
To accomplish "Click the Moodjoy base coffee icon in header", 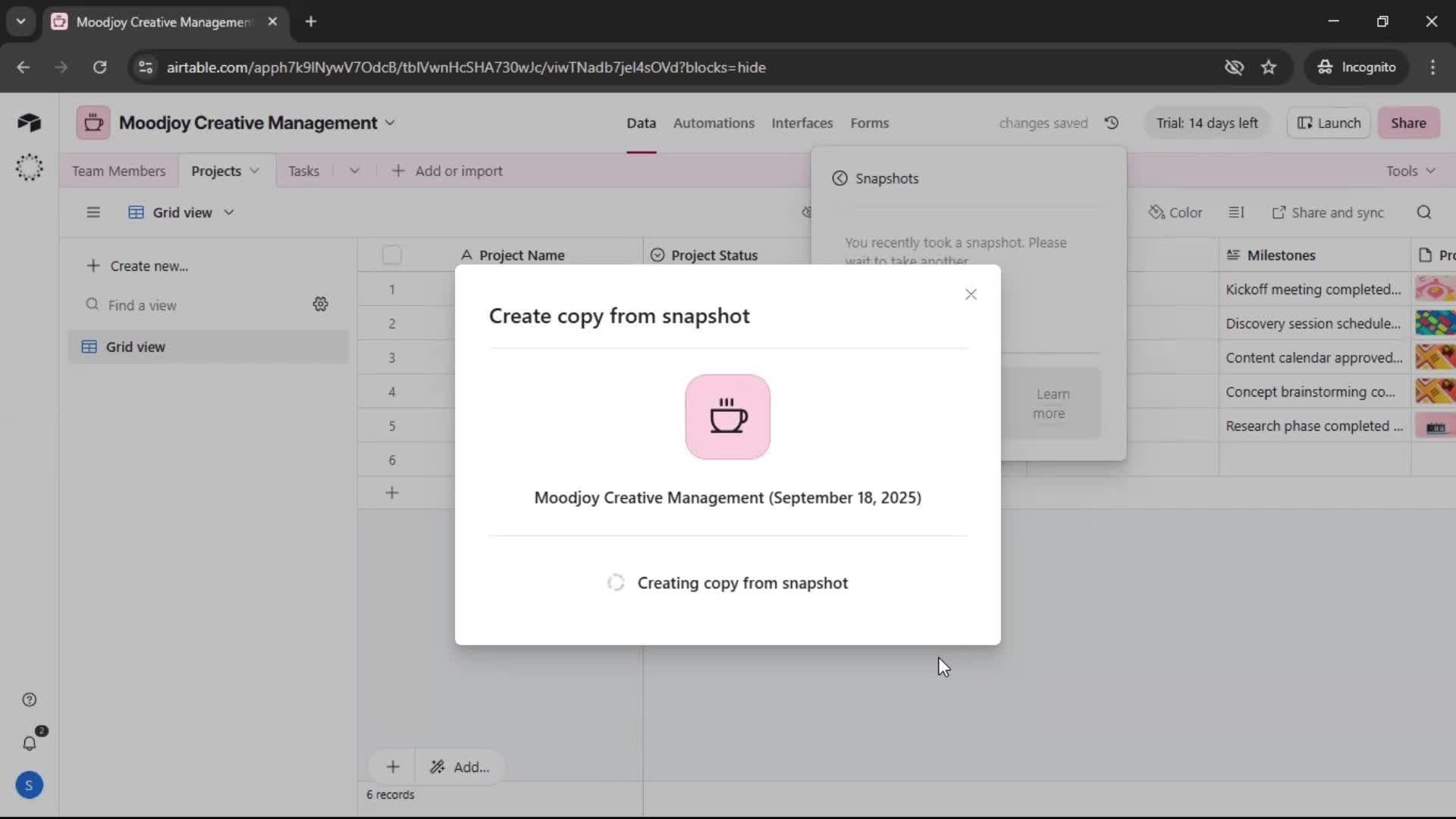I will click(x=93, y=123).
